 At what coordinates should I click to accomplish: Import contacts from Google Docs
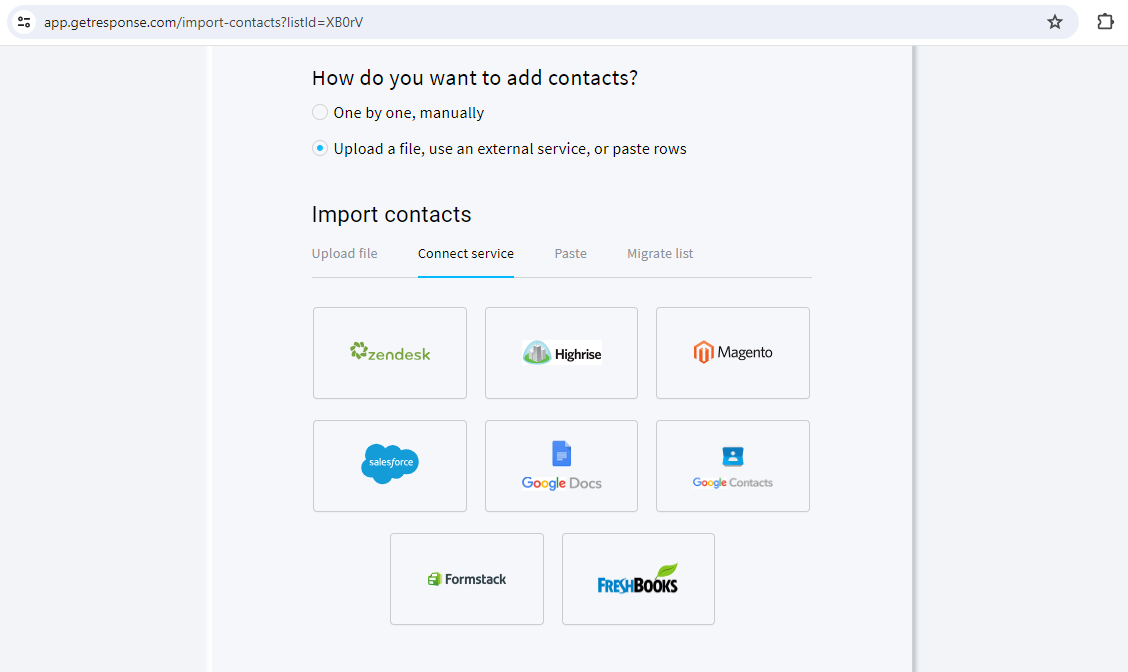coord(561,465)
